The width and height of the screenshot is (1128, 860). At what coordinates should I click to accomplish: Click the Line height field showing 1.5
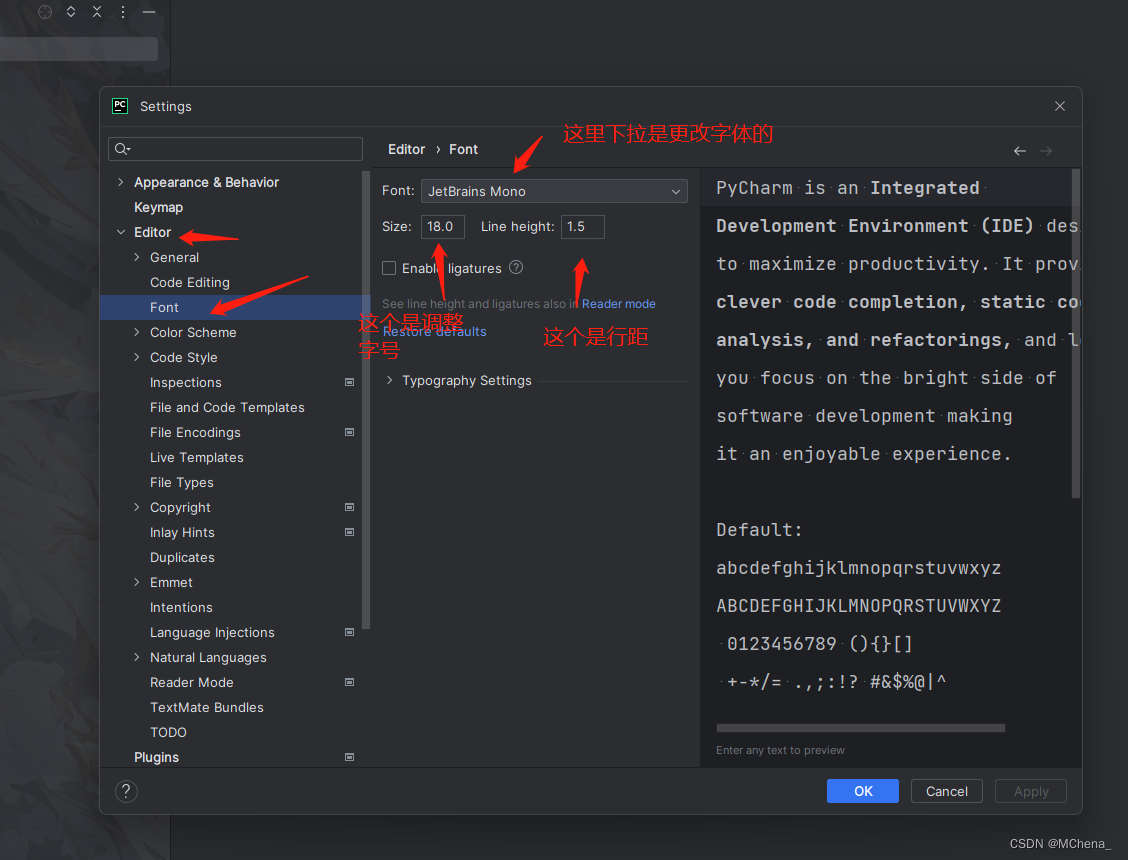click(x=583, y=227)
